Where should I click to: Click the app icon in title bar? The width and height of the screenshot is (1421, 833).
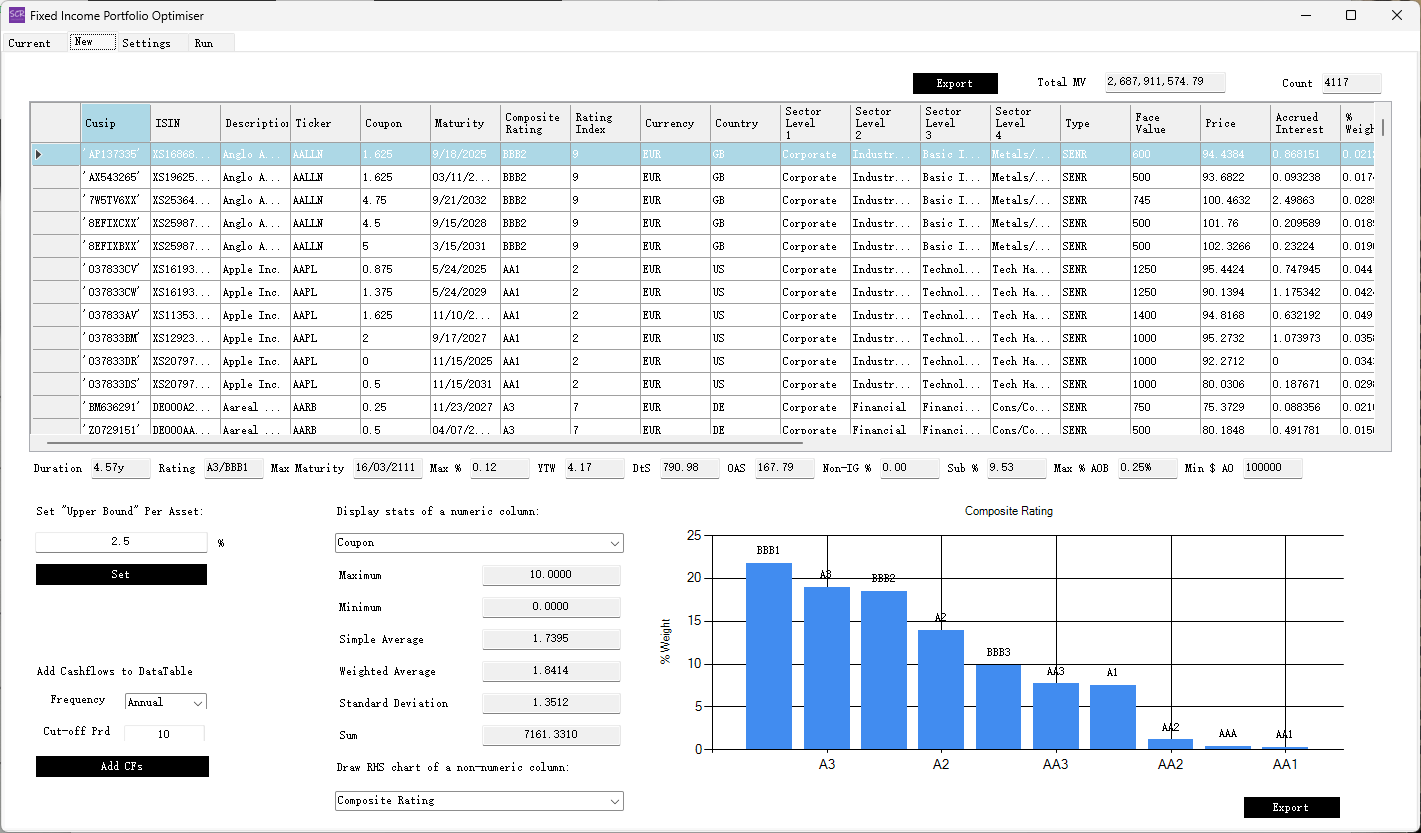click(x=17, y=15)
